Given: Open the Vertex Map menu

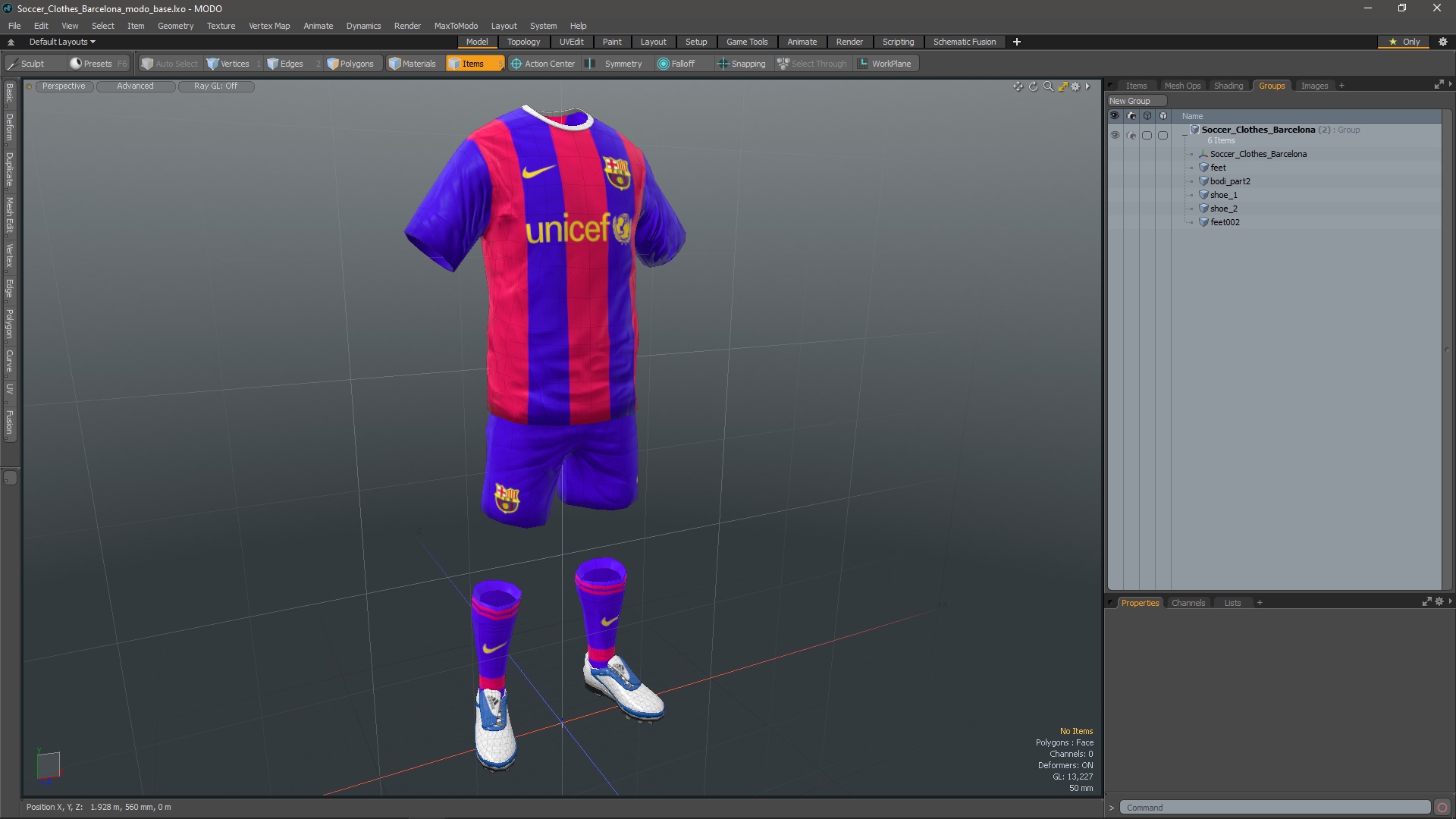Looking at the screenshot, I should 269,26.
